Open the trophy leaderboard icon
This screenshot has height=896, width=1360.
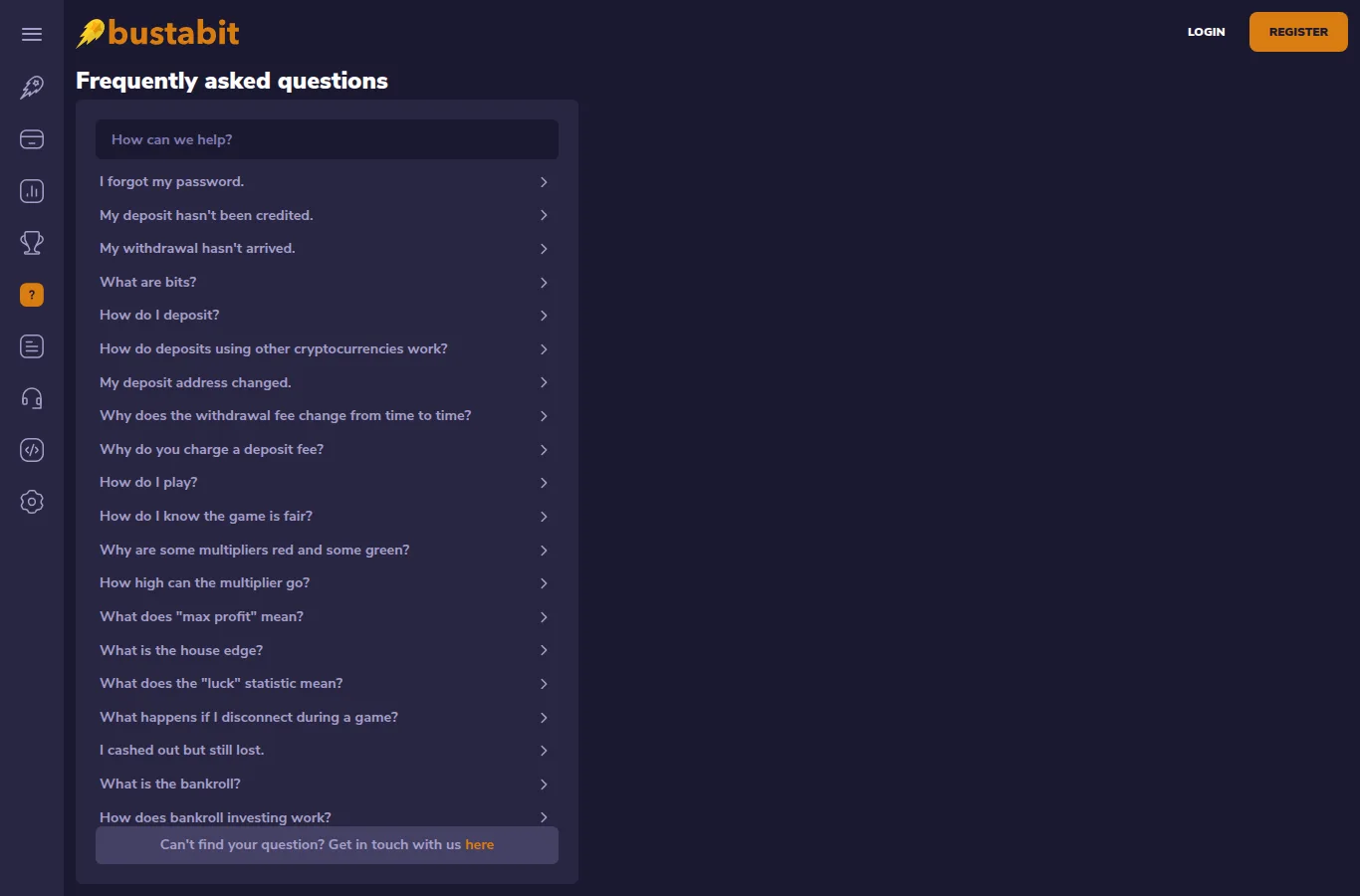(32, 243)
